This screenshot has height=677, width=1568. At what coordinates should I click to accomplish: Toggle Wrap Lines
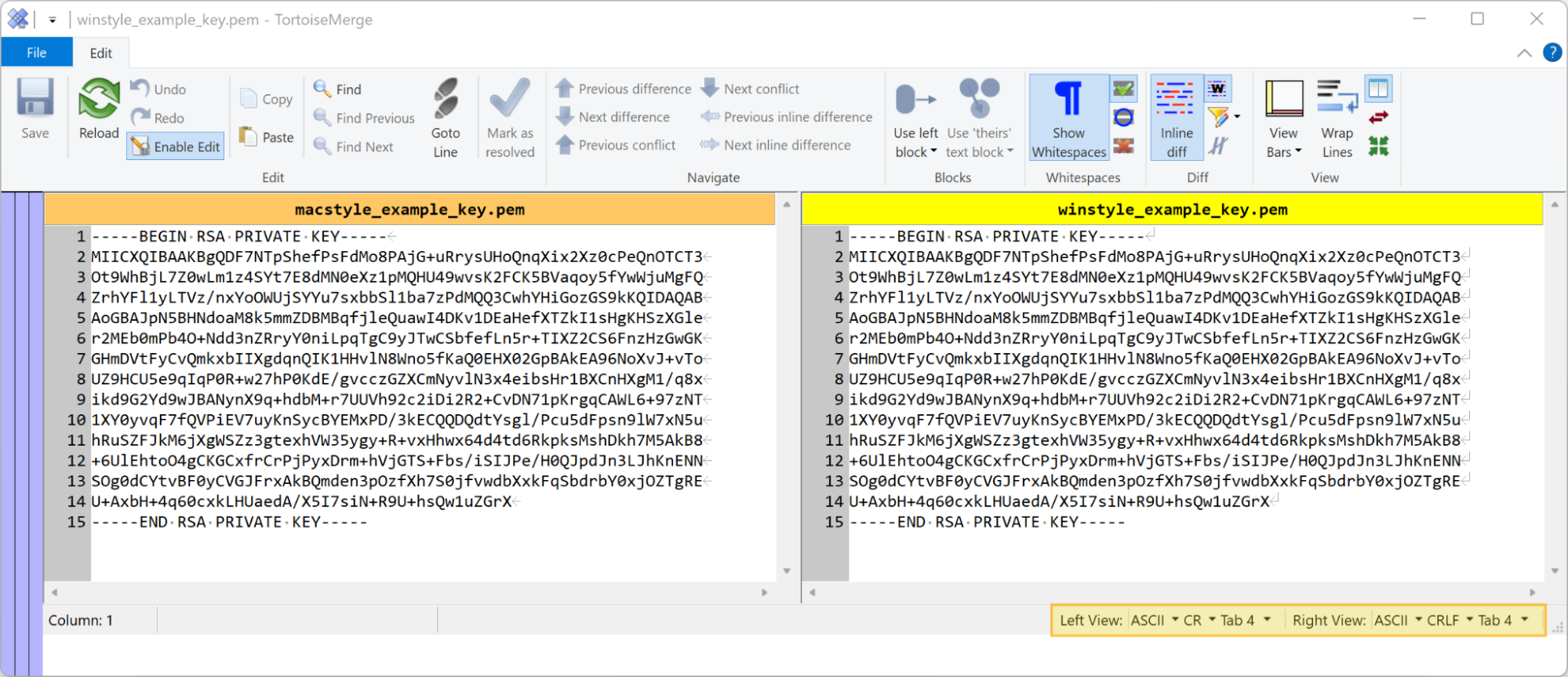pyautogui.click(x=1337, y=118)
